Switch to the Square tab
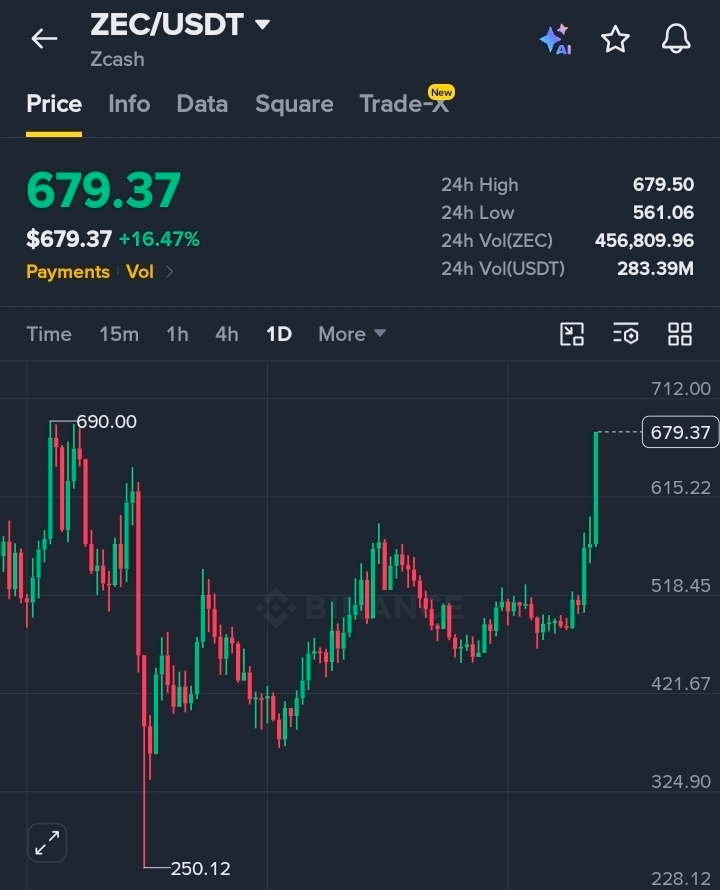 tap(294, 104)
